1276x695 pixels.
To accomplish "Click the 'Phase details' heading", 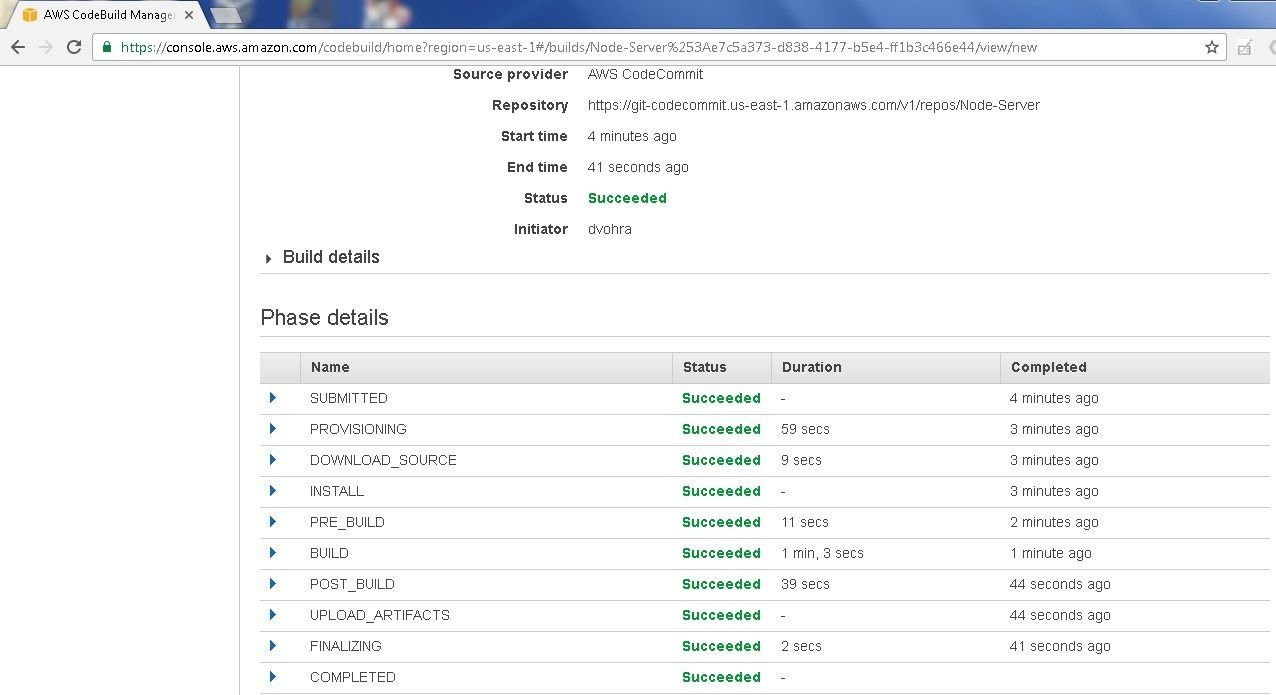I will (324, 318).
